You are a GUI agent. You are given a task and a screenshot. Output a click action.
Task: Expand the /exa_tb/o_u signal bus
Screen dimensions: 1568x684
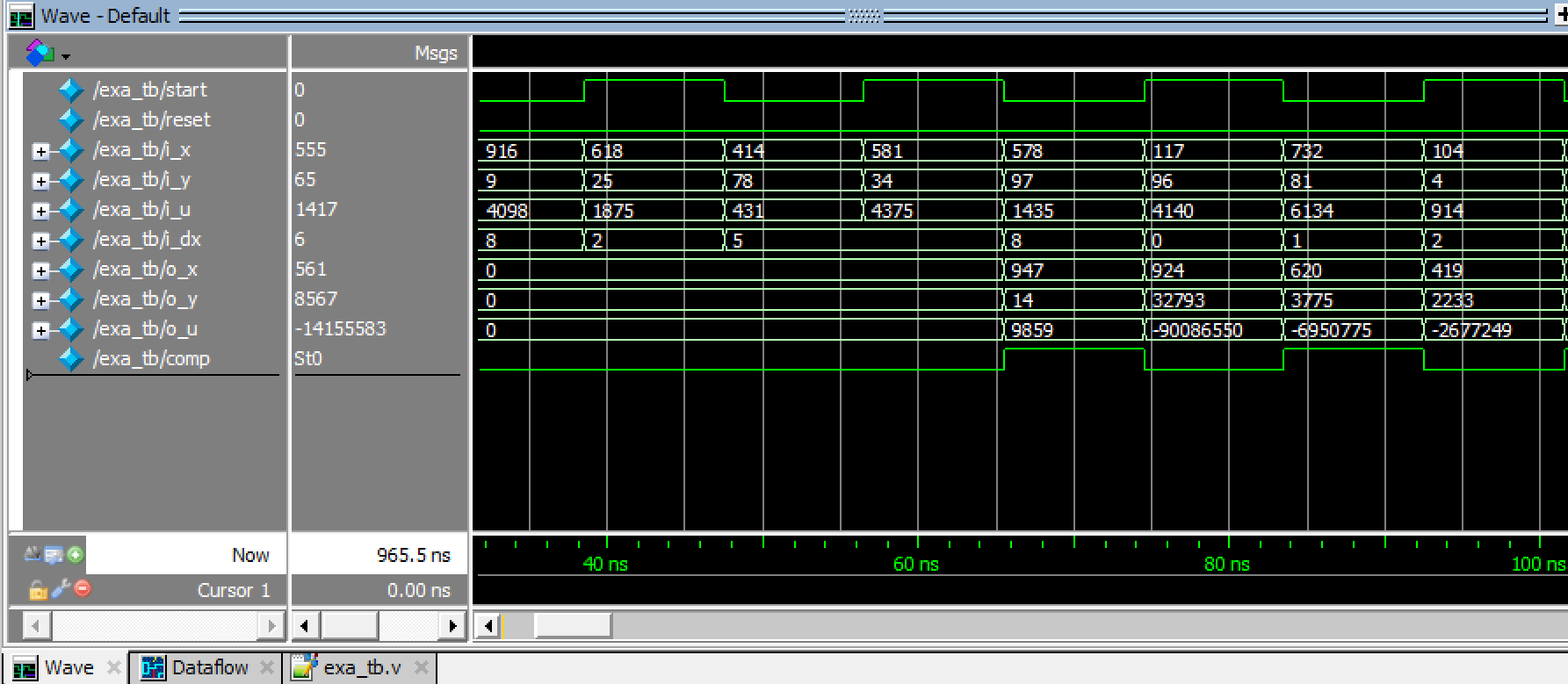coord(40,330)
